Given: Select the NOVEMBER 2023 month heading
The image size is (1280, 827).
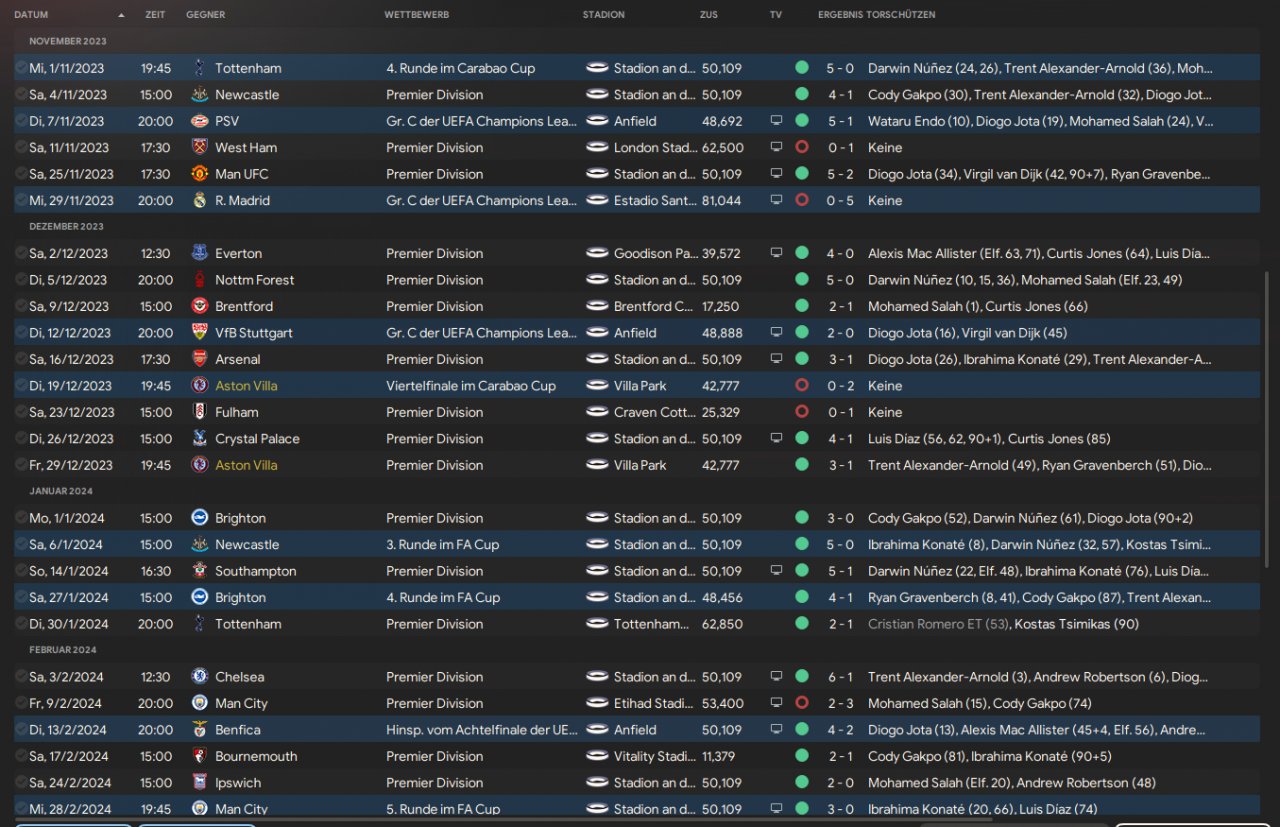Looking at the screenshot, I should [x=68, y=41].
